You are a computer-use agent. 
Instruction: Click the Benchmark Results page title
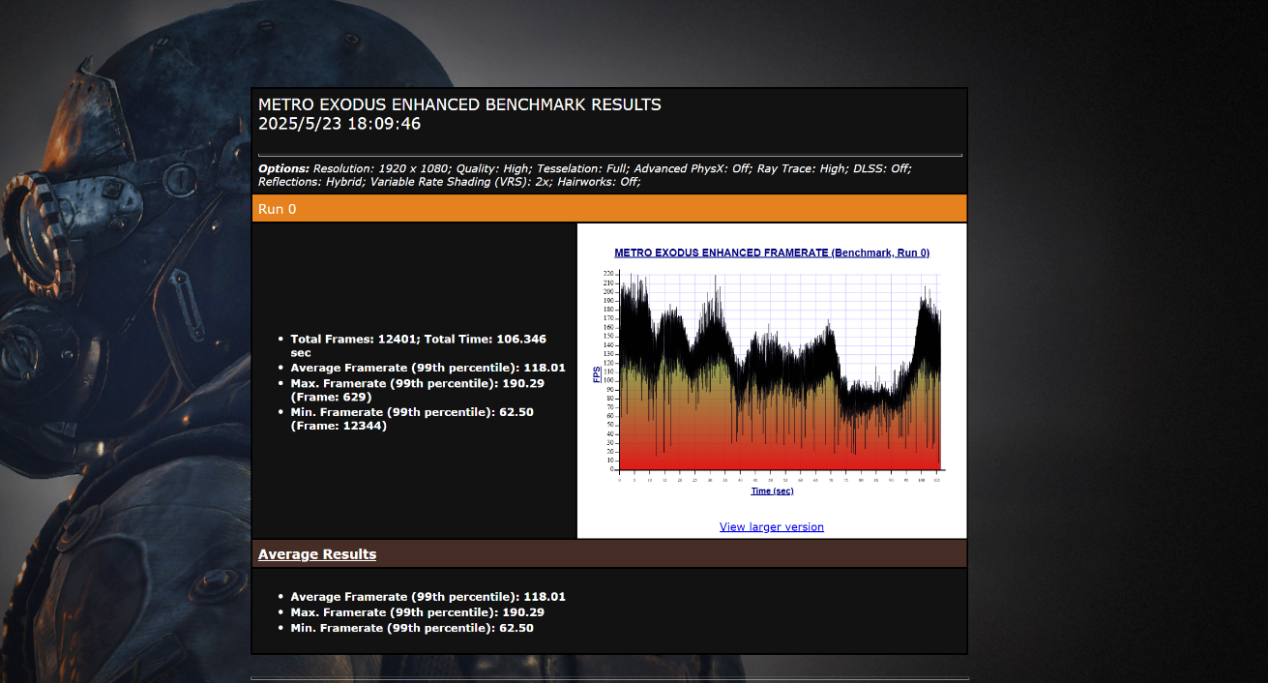point(459,104)
